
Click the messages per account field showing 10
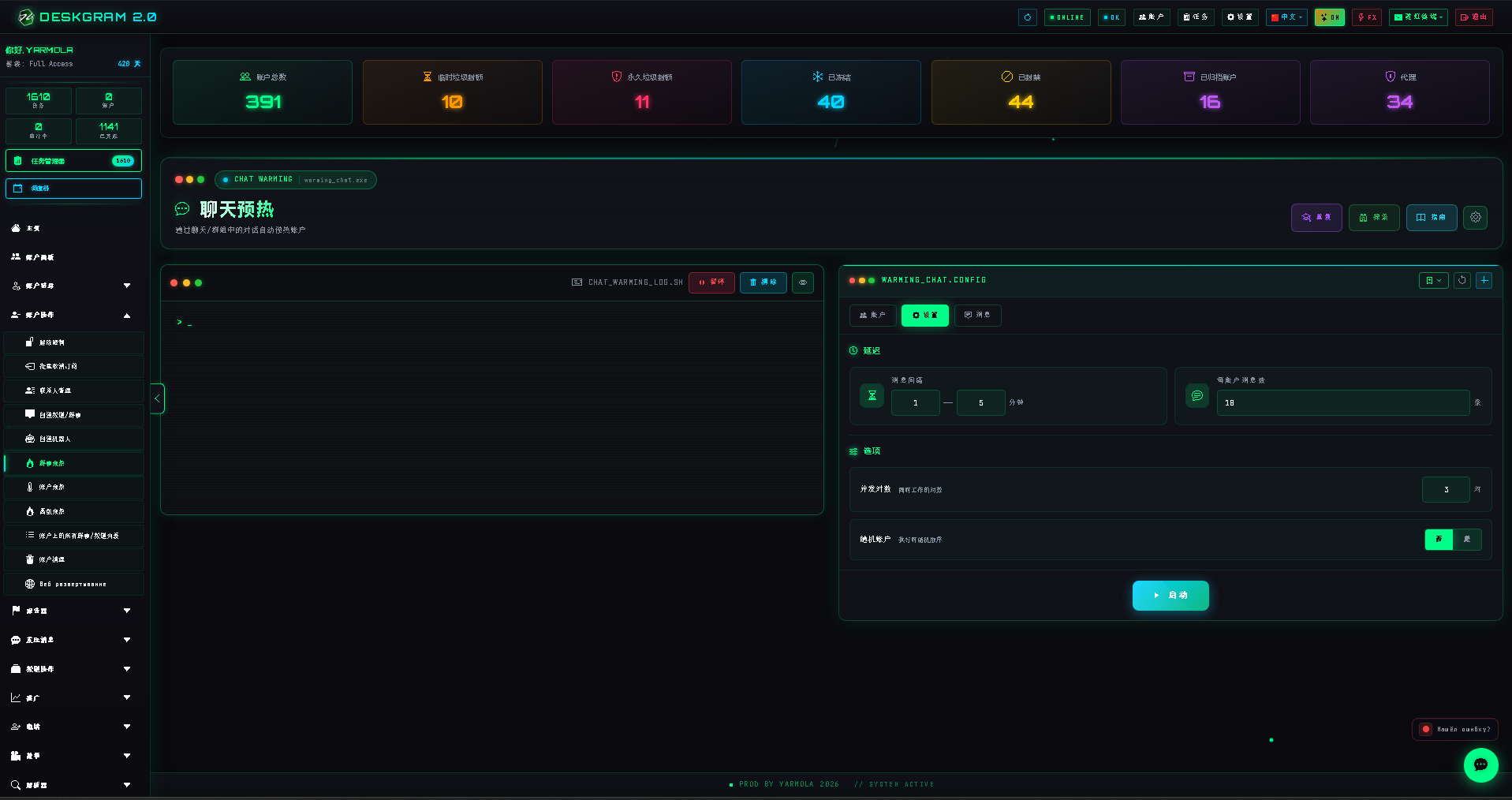tap(1343, 402)
